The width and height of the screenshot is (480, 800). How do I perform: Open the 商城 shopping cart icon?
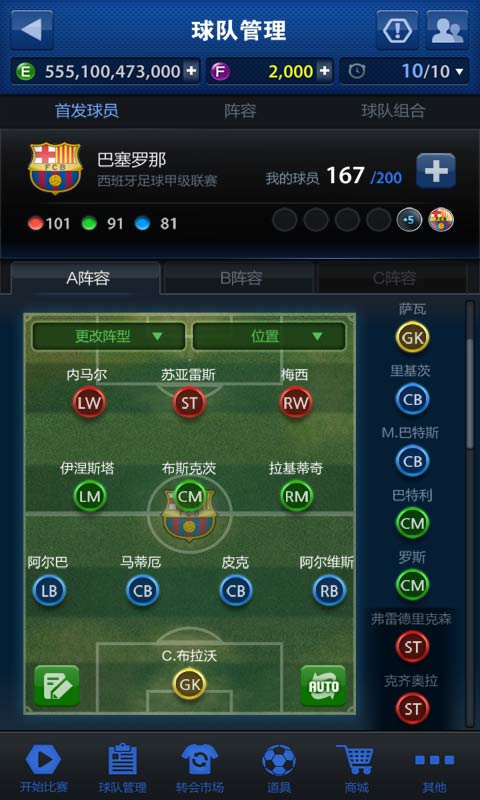click(x=356, y=768)
